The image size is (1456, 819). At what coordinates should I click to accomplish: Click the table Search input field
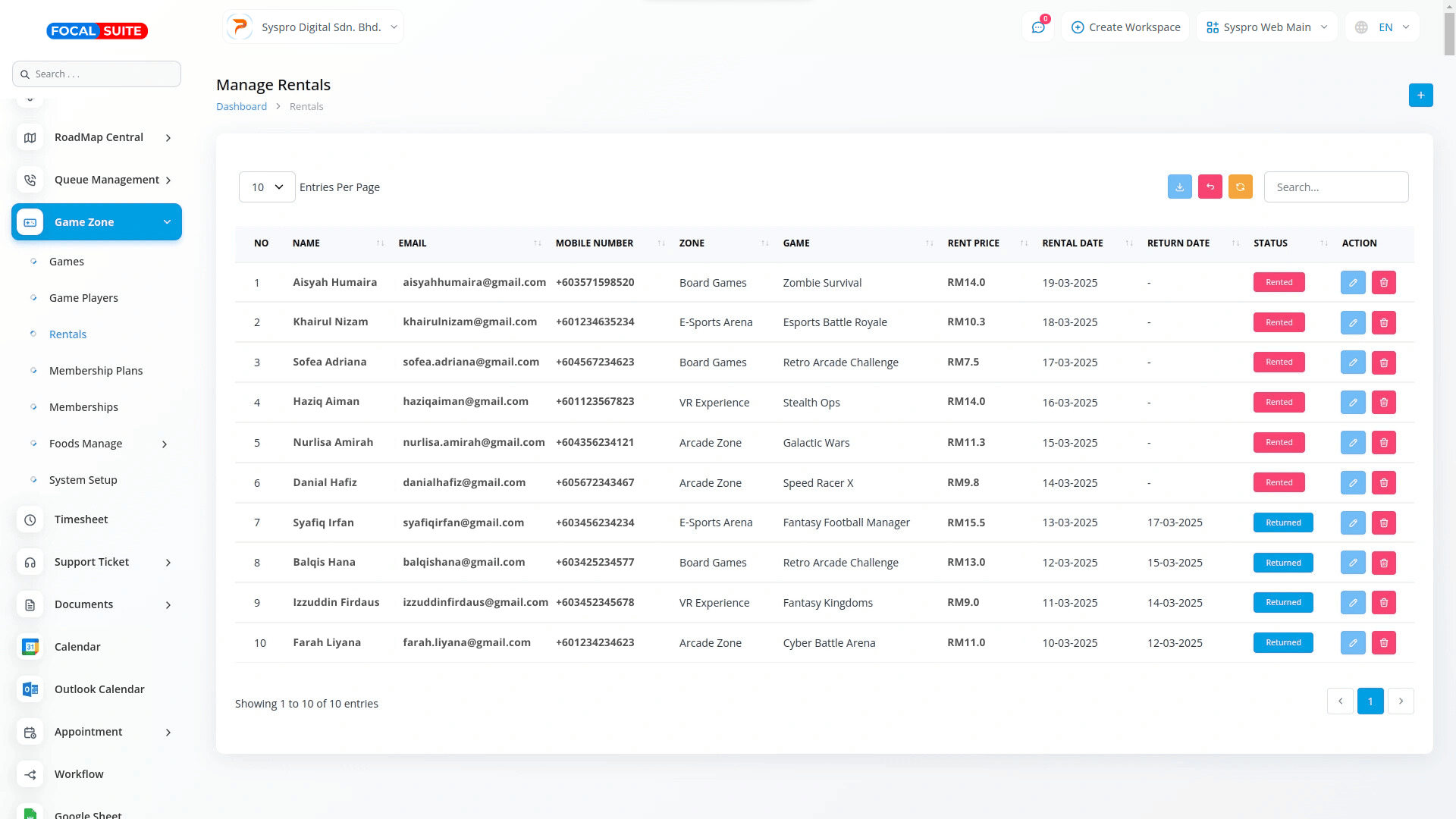(x=1335, y=187)
